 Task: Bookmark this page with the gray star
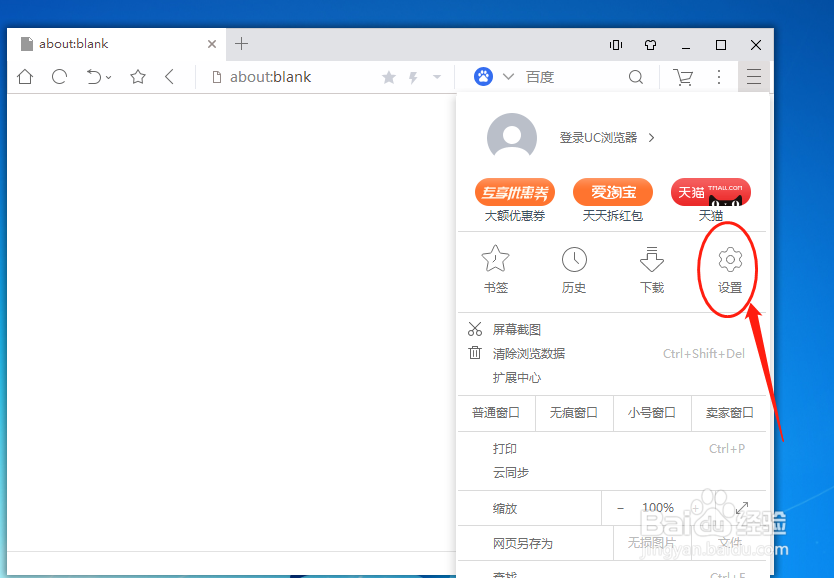pyautogui.click(x=389, y=78)
